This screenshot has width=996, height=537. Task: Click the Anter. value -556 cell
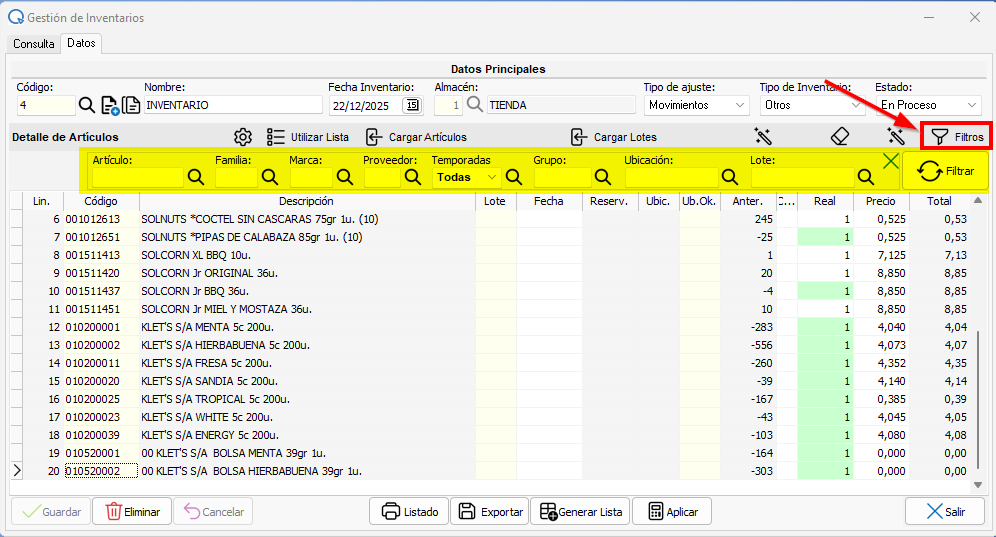[x=748, y=345]
